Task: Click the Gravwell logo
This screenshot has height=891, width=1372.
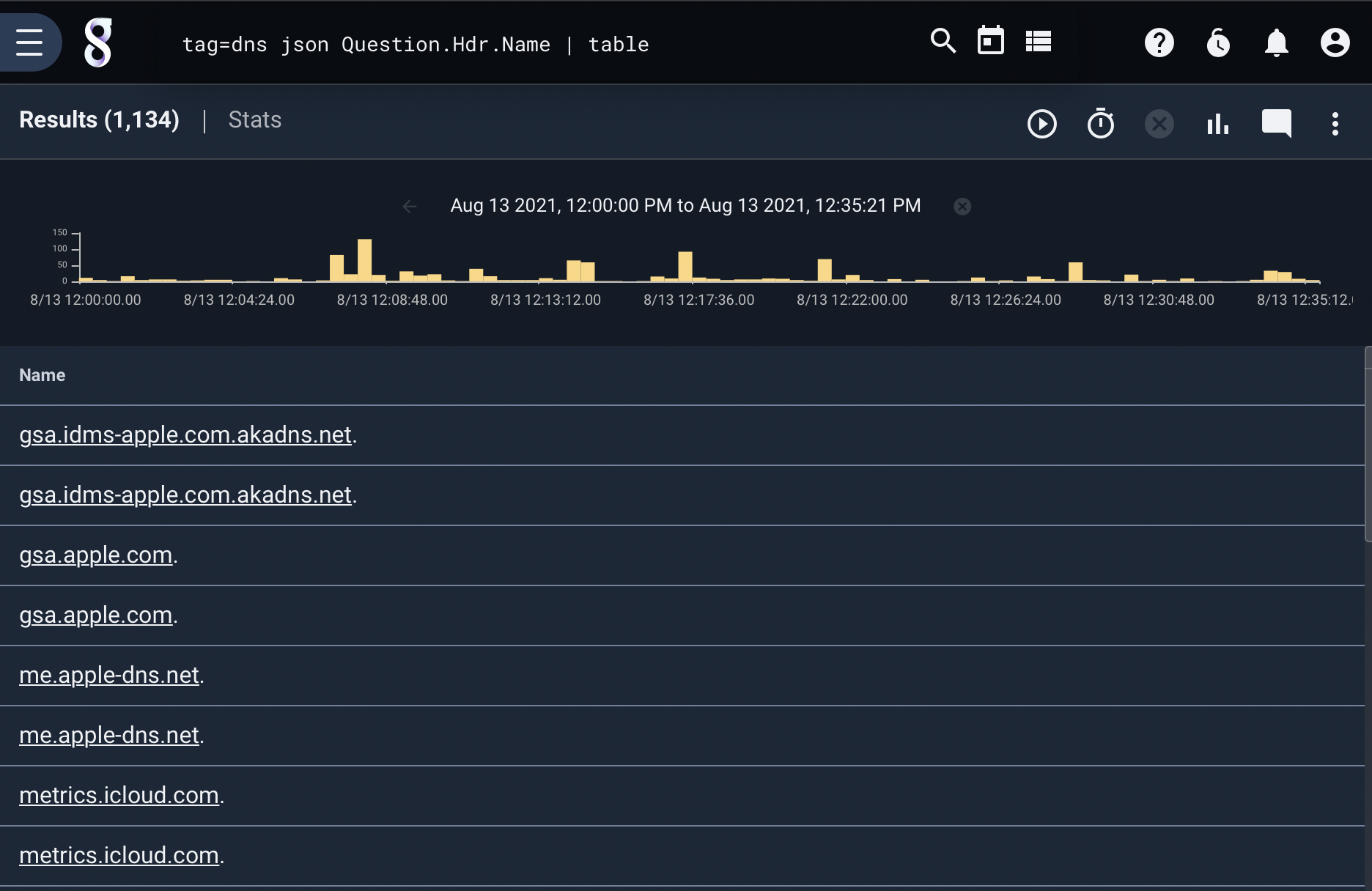Action: (x=98, y=42)
